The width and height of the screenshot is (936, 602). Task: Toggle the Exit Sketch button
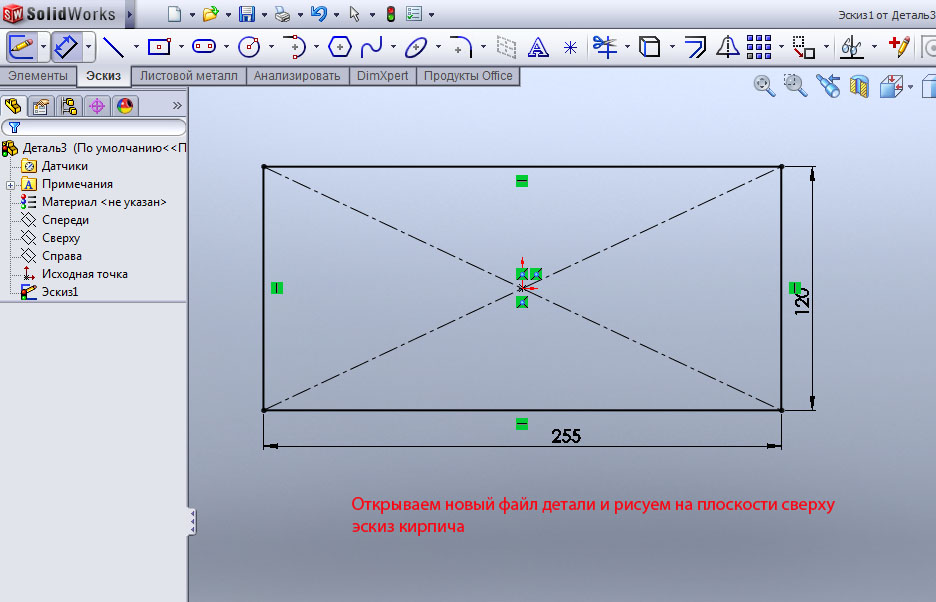click(22, 46)
